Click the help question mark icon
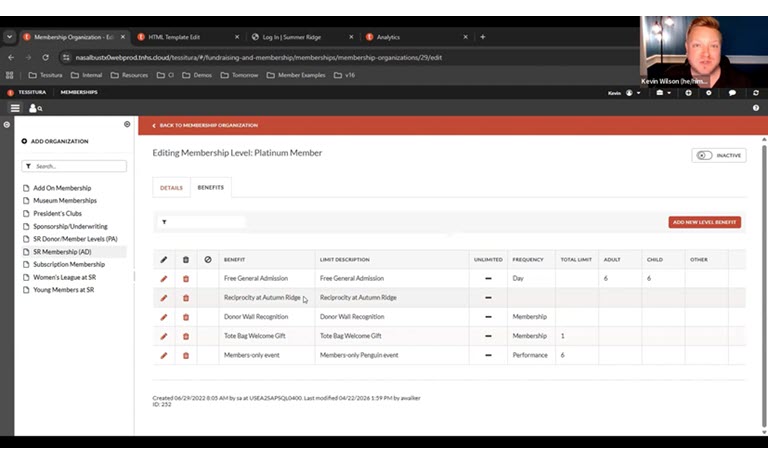 [x=756, y=108]
